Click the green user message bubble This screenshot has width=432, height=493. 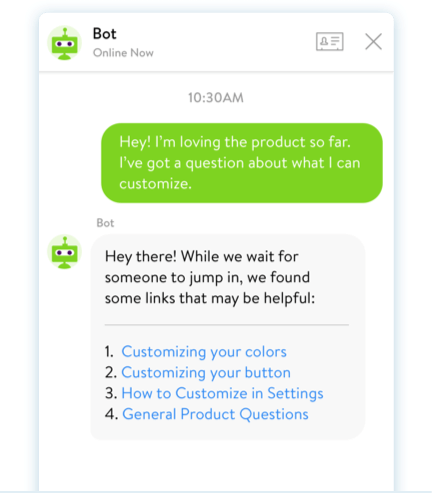point(242,163)
